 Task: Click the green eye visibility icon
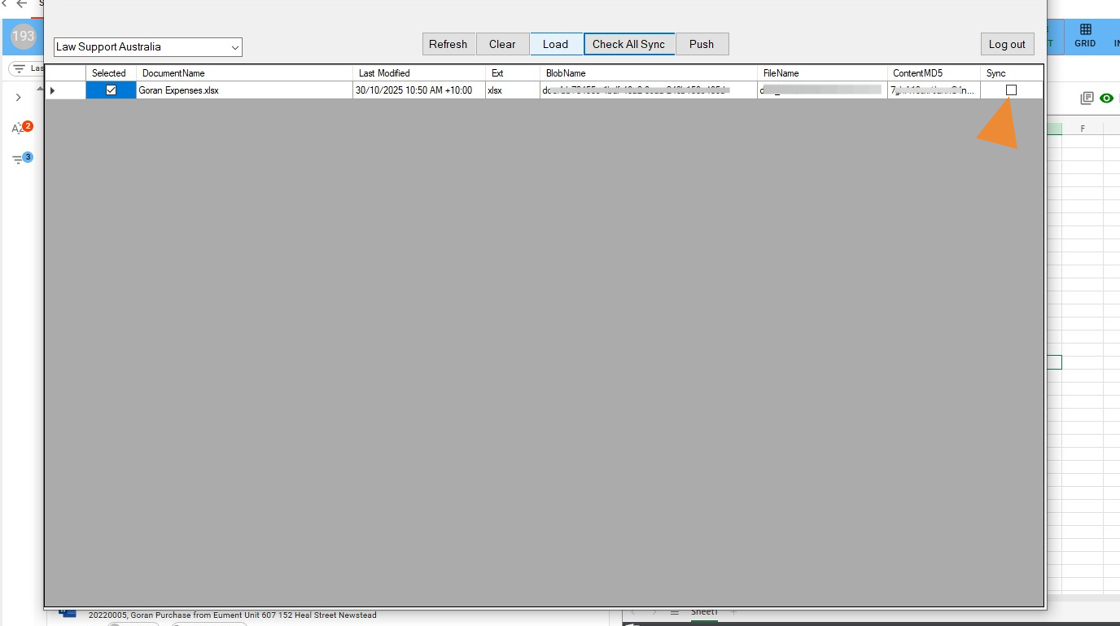pos(1106,98)
